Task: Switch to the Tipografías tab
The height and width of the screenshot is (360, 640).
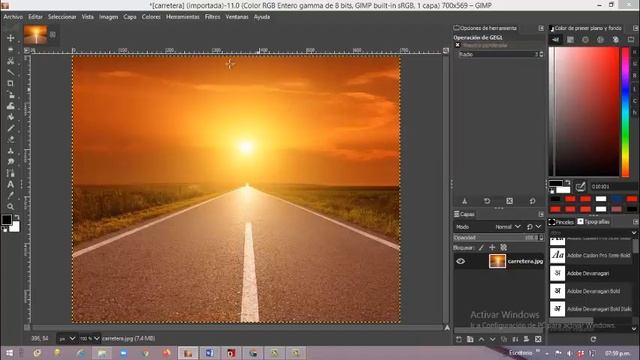Action: 593,222
